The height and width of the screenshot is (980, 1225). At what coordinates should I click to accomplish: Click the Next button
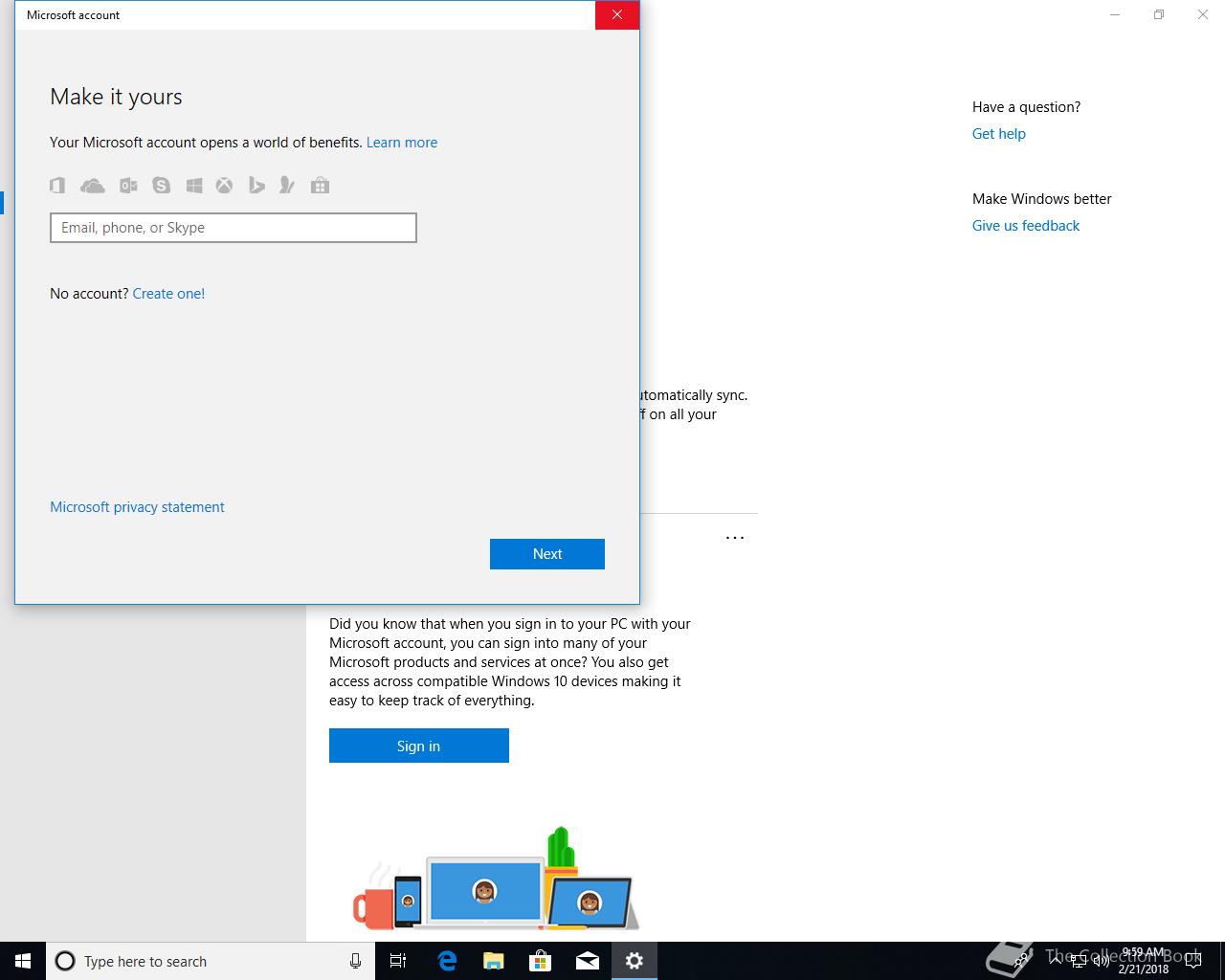[x=547, y=554]
